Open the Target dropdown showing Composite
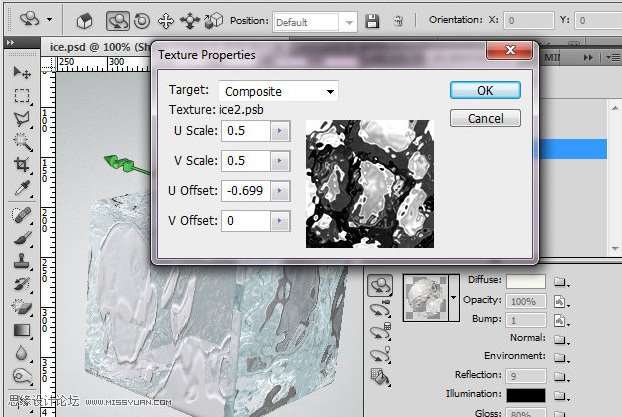The image size is (622, 417). point(278,92)
